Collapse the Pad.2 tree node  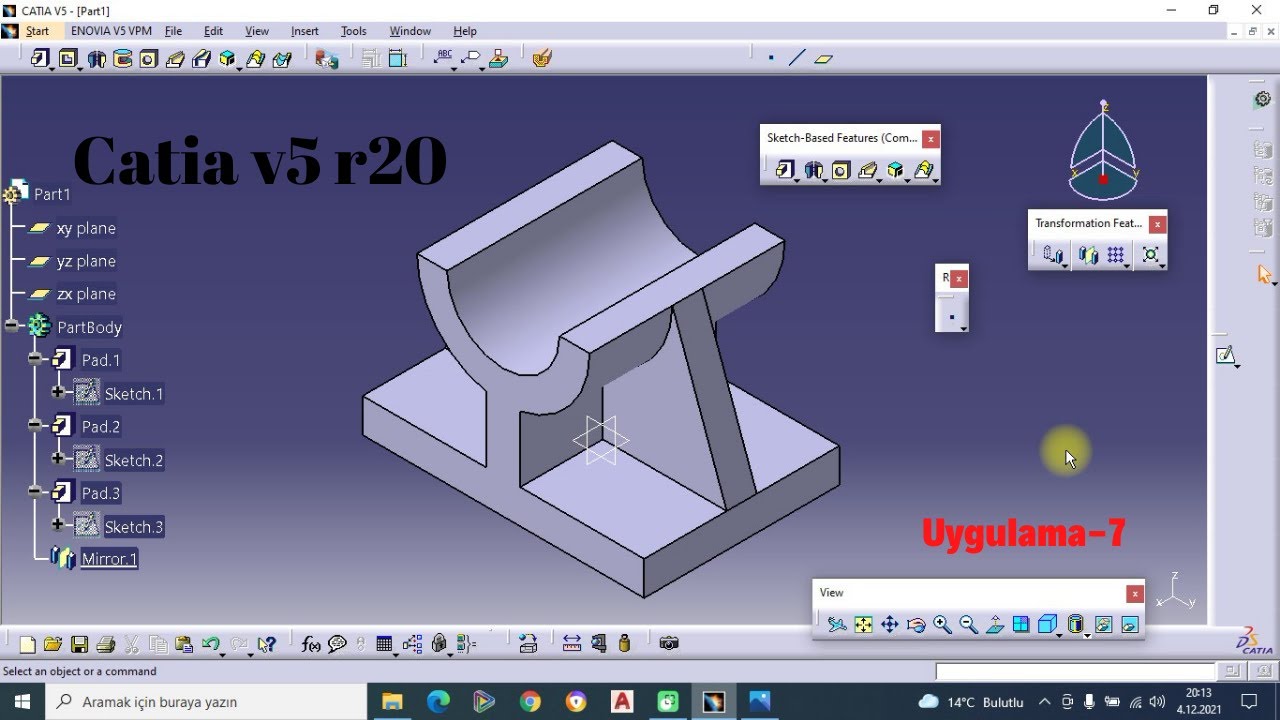pyautogui.click(x=35, y=426)
